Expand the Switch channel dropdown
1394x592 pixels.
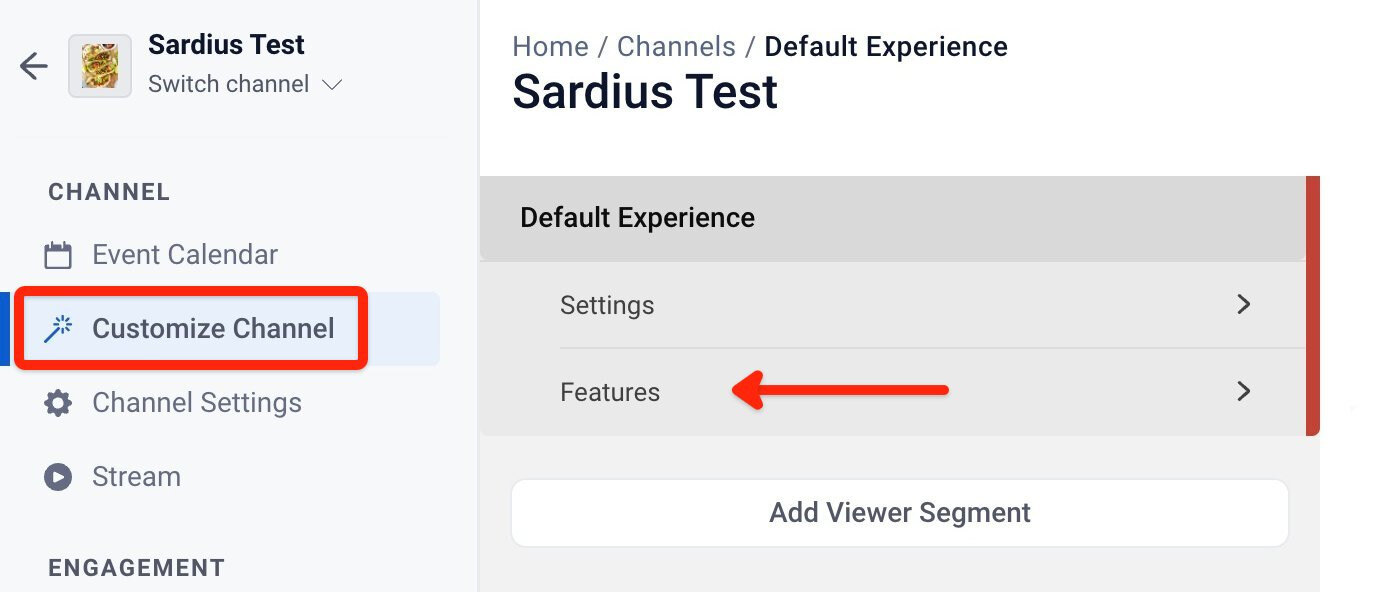coord(246,84)
